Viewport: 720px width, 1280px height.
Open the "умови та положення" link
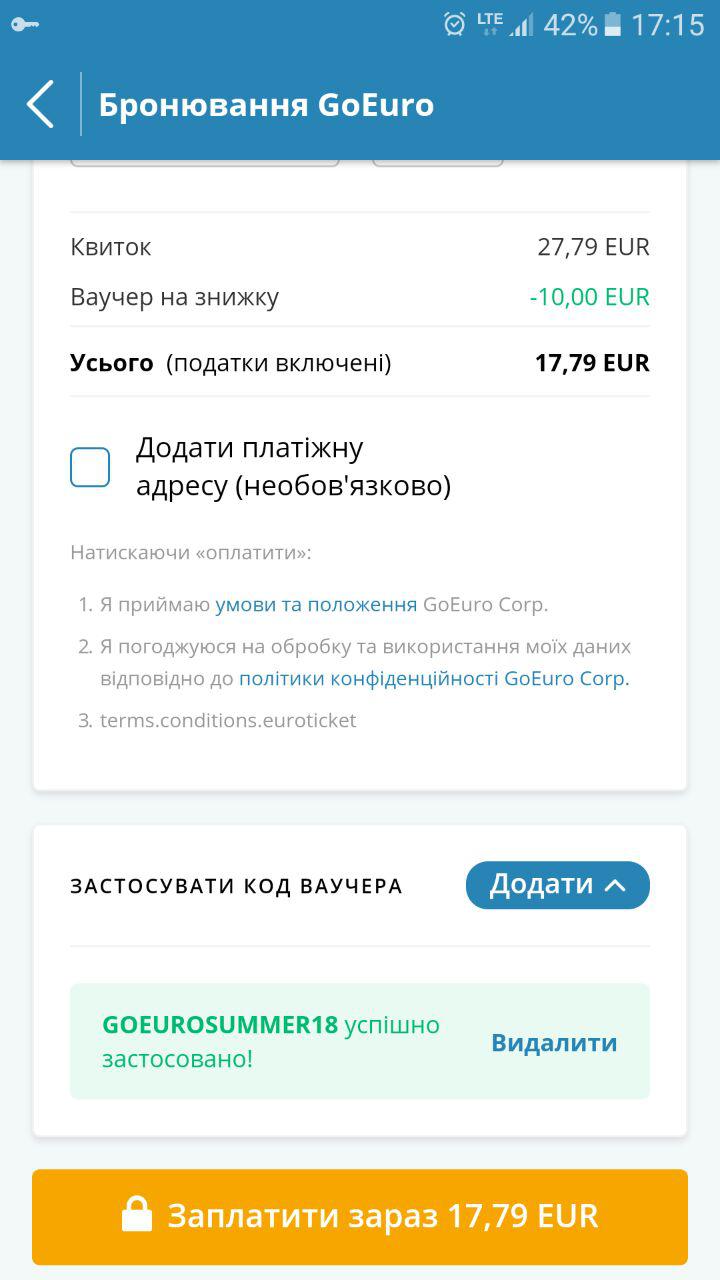[316, 605]
